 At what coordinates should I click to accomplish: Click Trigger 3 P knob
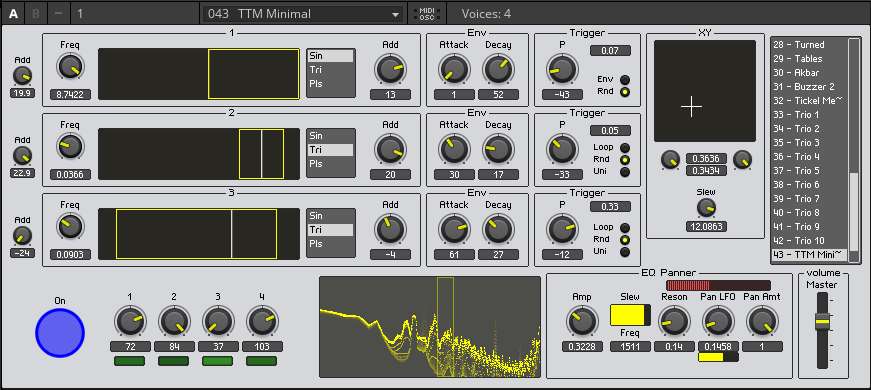[x=562, y=230]
